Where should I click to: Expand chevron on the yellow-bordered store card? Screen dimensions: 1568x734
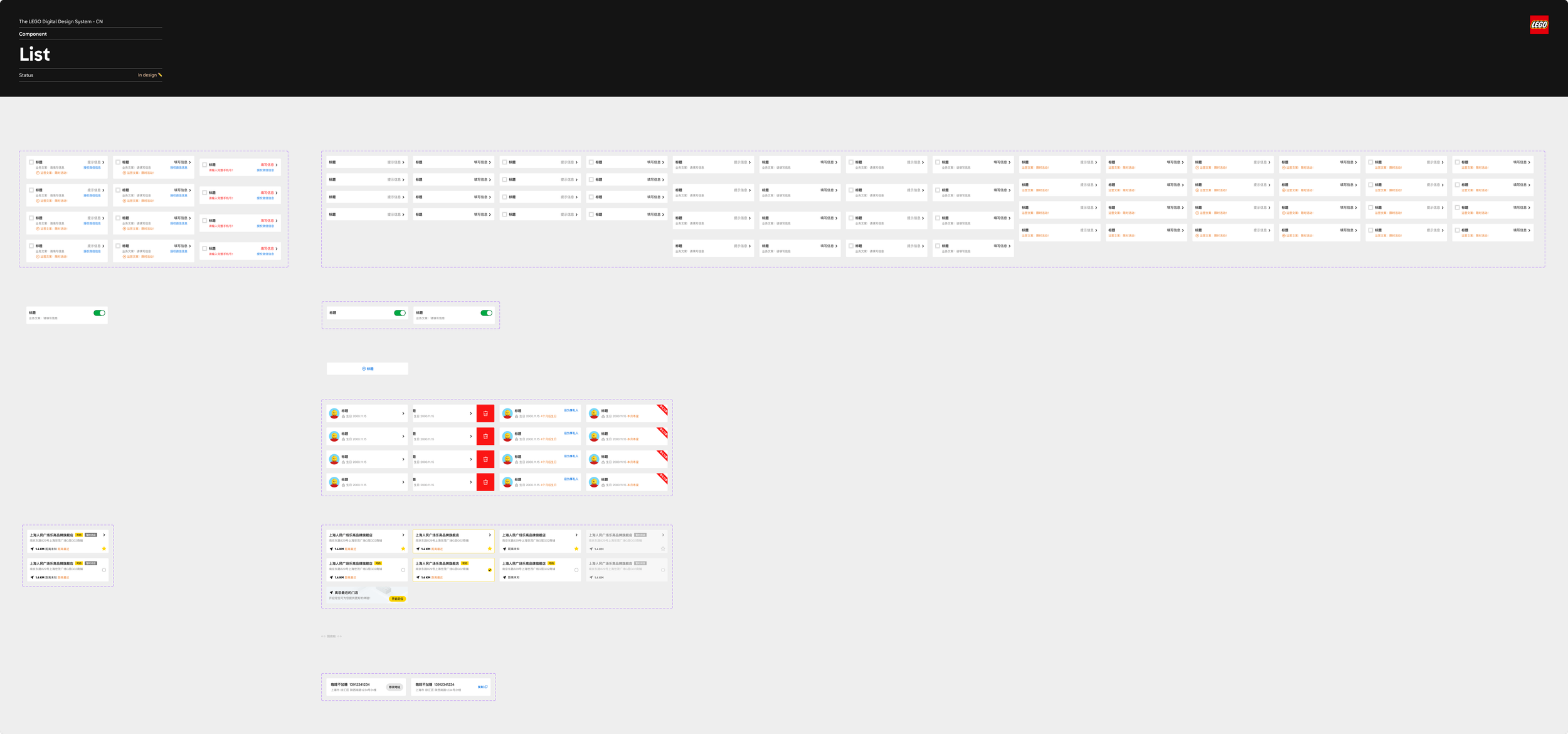coord(490,535)
